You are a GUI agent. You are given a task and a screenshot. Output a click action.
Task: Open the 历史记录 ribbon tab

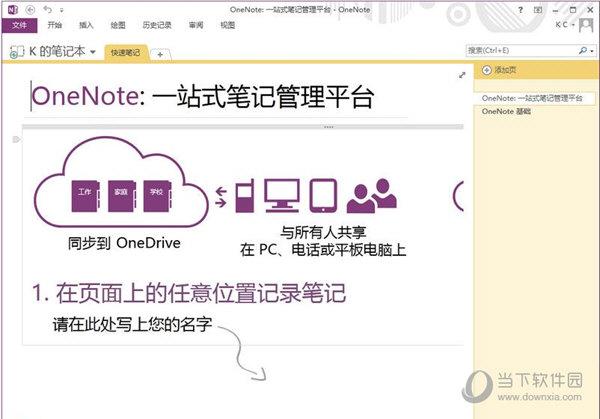(157, 25)
